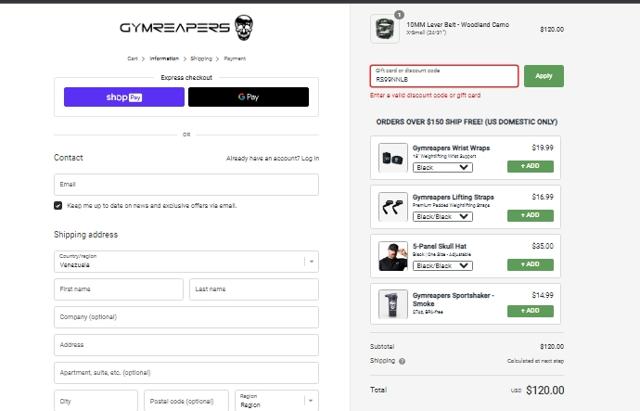Focus the Apartment, suite, etc. field

pyautogui.click(x=186, y=373)
